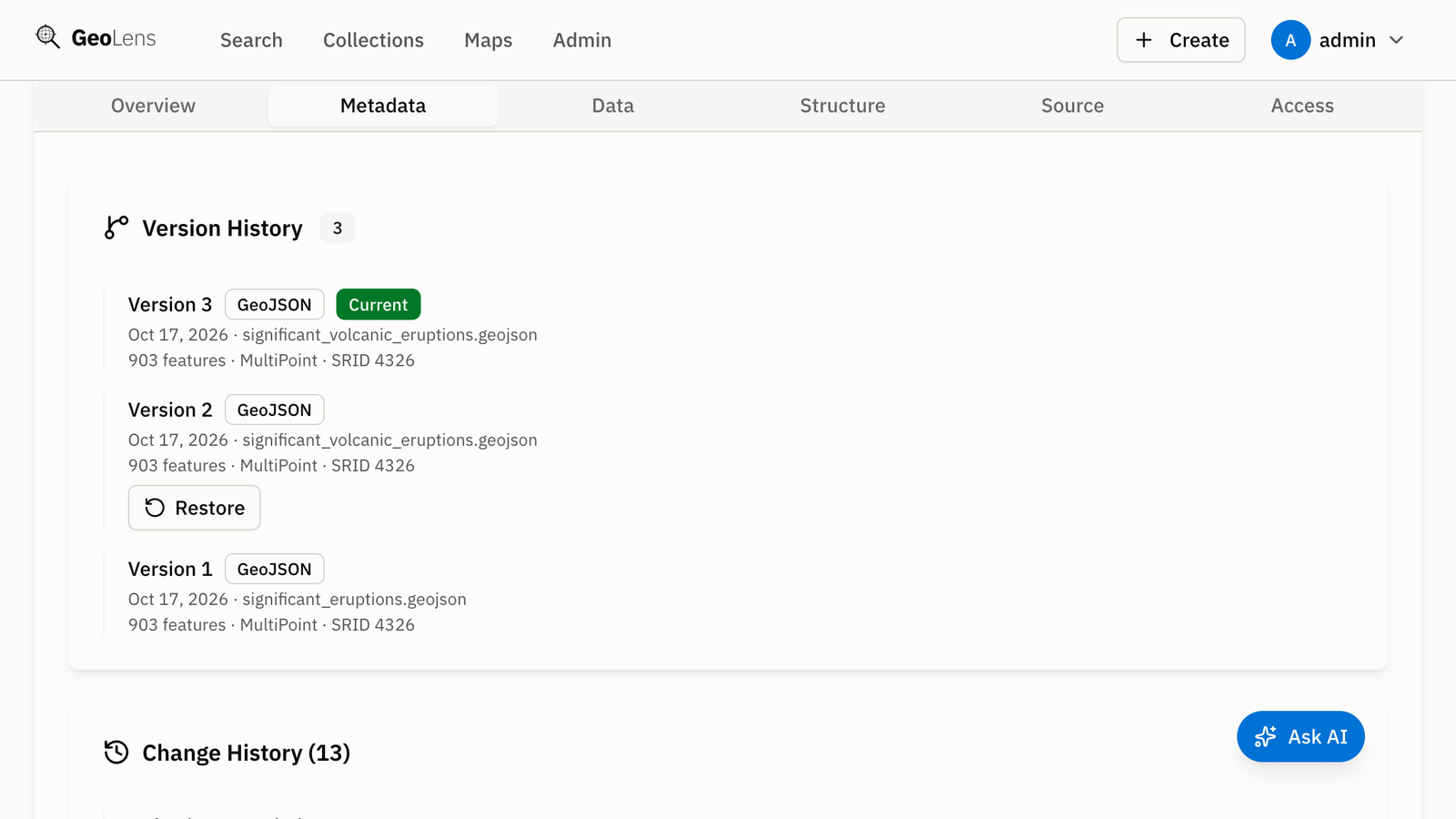Click the admin avatar circle
This screenshot has width=1456, height=819.
(x=1290, y=40)
